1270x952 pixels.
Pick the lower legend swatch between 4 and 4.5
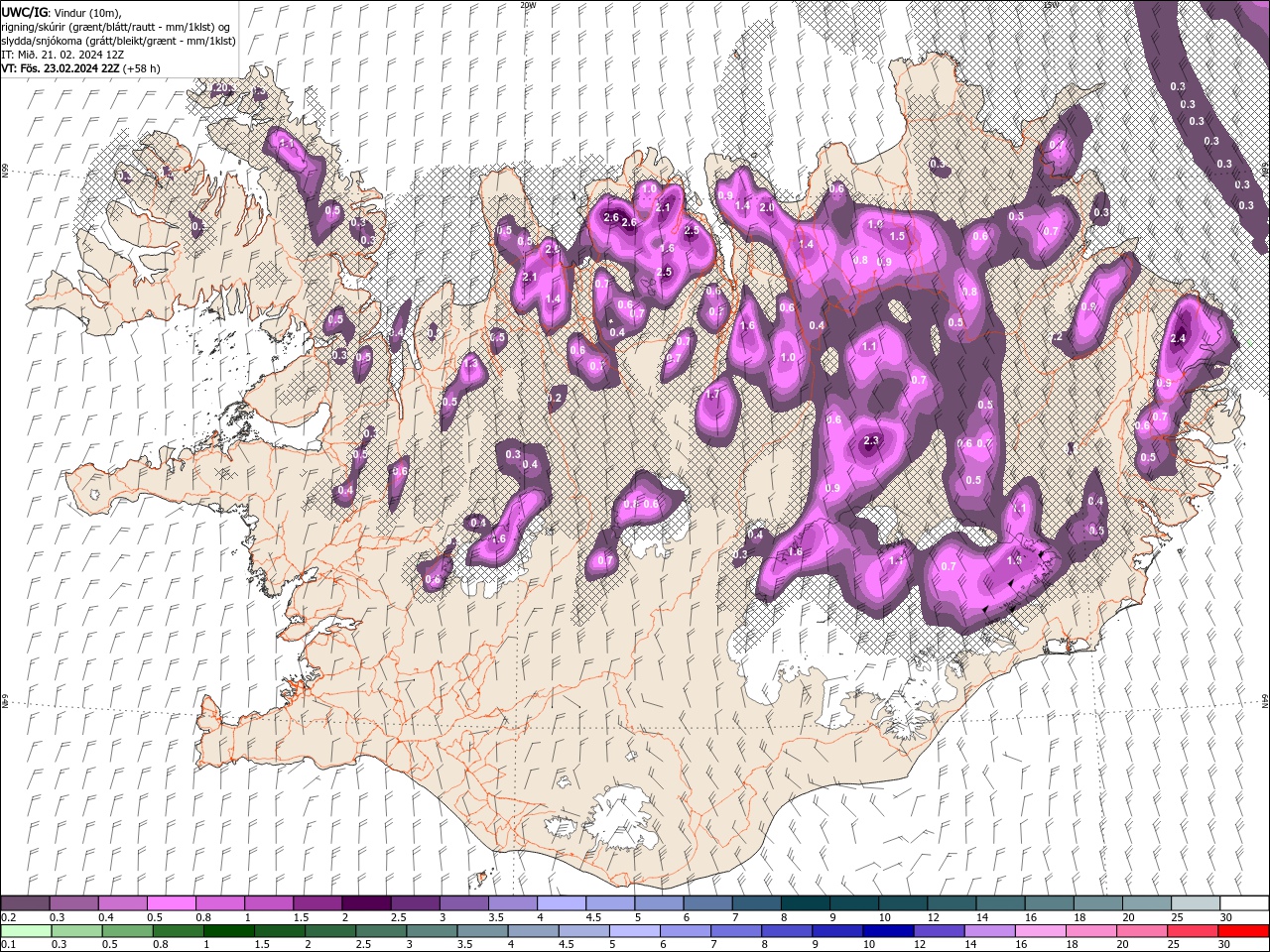tap(533, 931)
